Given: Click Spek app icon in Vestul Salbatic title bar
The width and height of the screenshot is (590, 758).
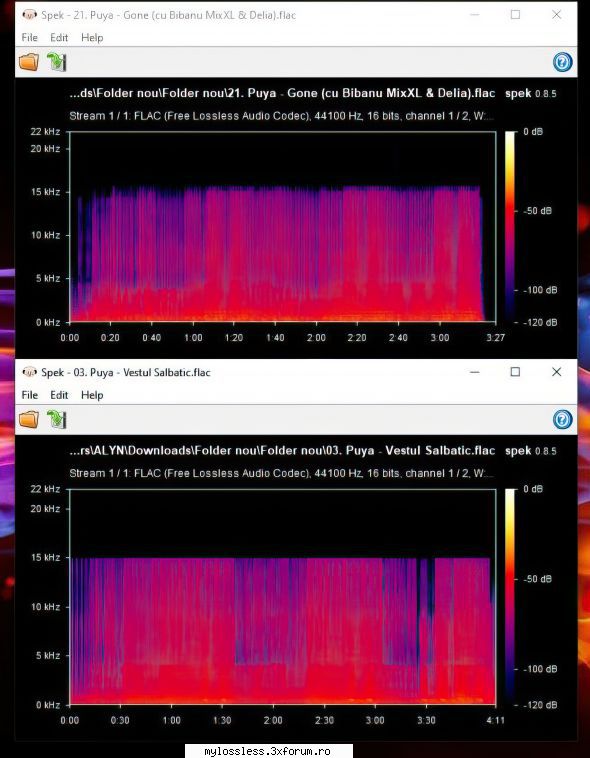Looking at the screenshot, I should pyautogui.click(x=30, y=372).
